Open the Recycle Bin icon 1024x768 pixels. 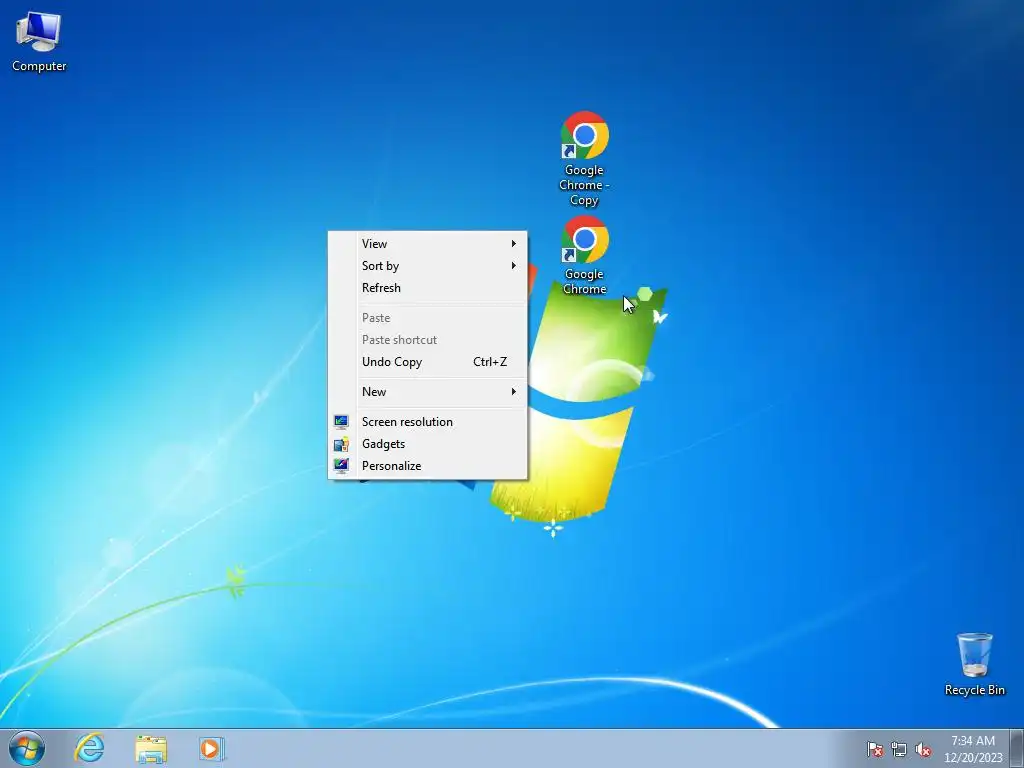coord(974,664)
